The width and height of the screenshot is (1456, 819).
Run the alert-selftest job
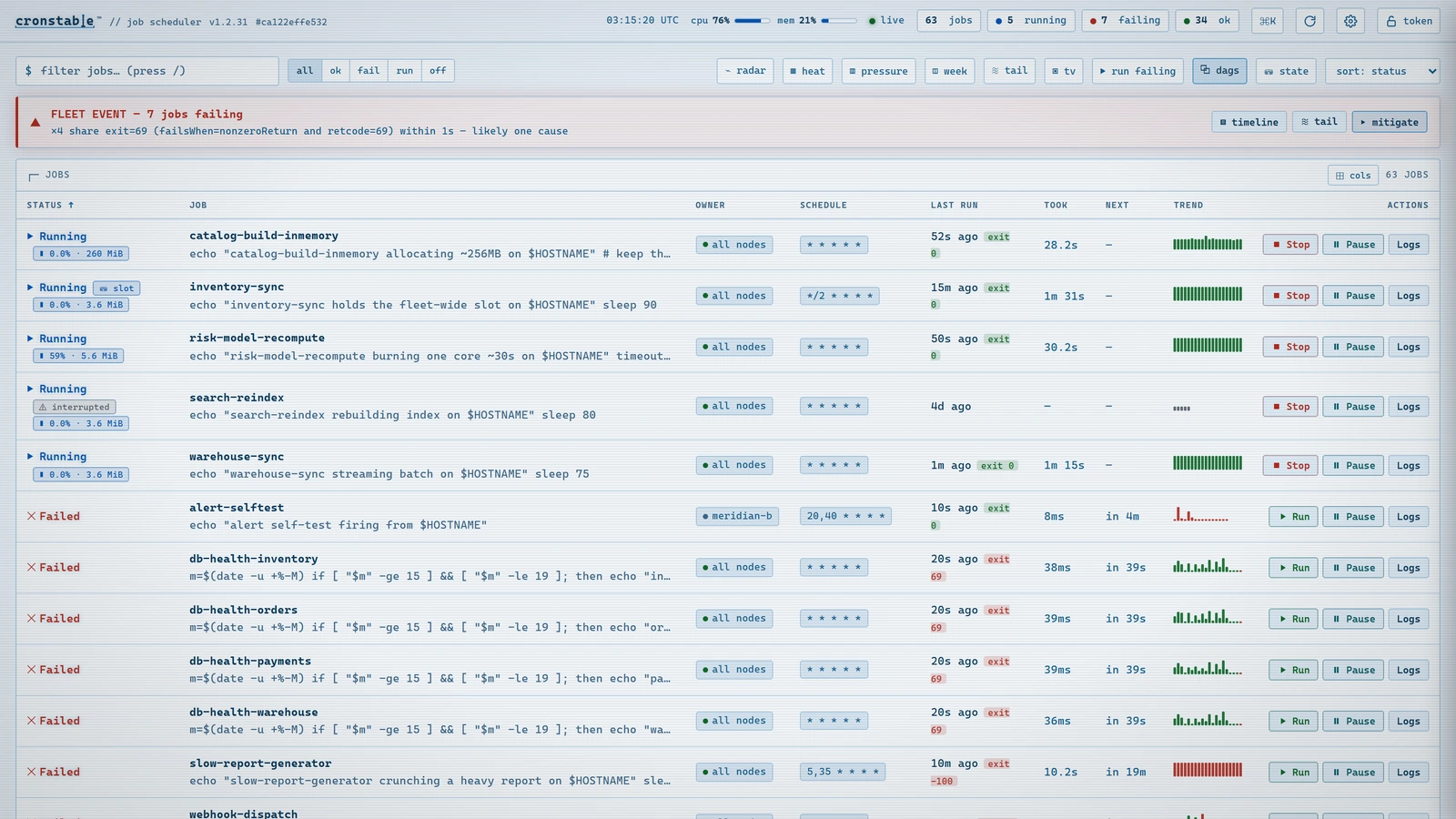1293,517
